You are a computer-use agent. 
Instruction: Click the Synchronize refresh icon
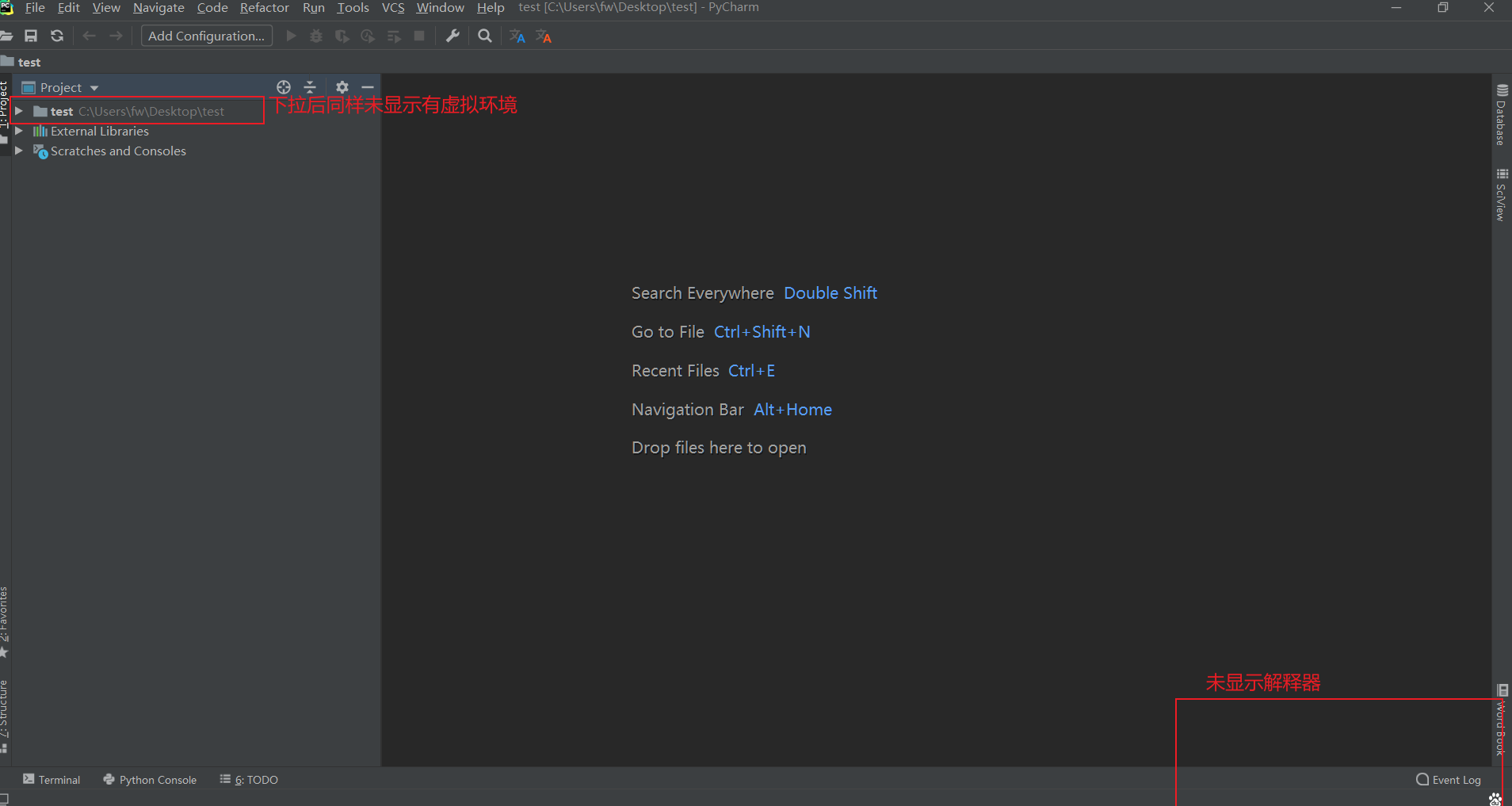57,36
